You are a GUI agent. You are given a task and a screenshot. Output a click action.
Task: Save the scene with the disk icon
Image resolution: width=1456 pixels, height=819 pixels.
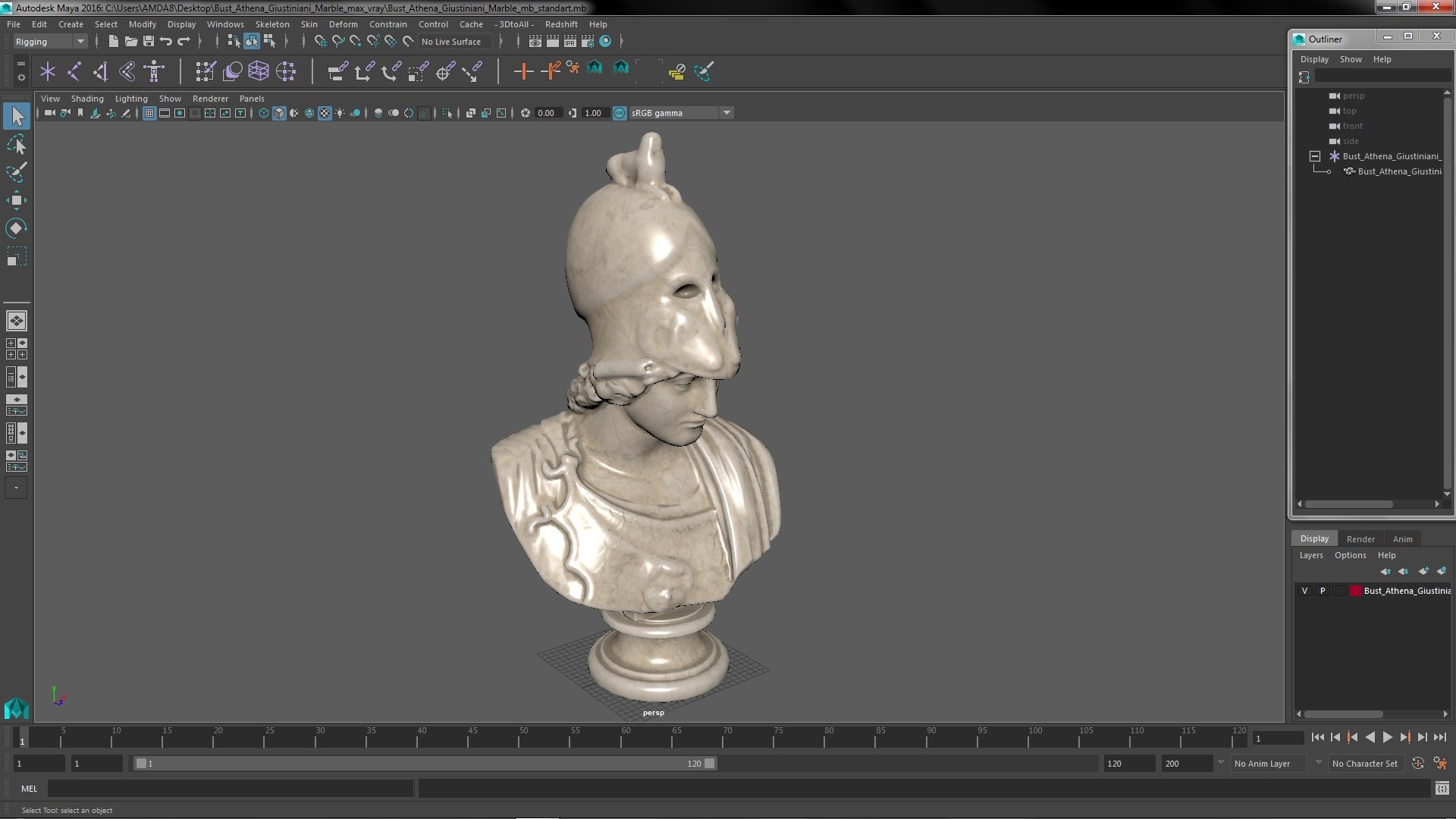pos(149,41)
